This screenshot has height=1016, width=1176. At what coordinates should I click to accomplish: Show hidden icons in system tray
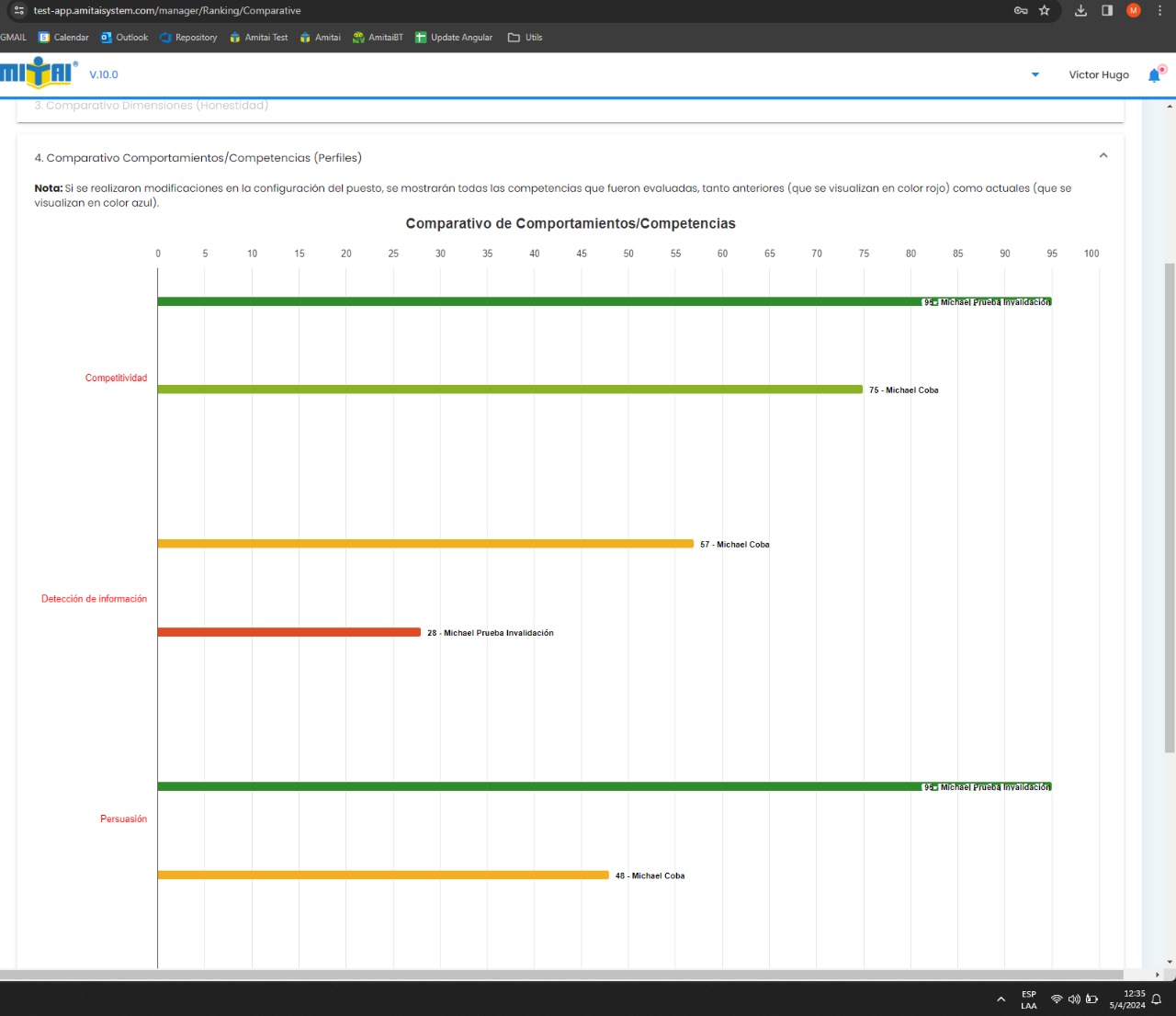tap(1001, 999)
